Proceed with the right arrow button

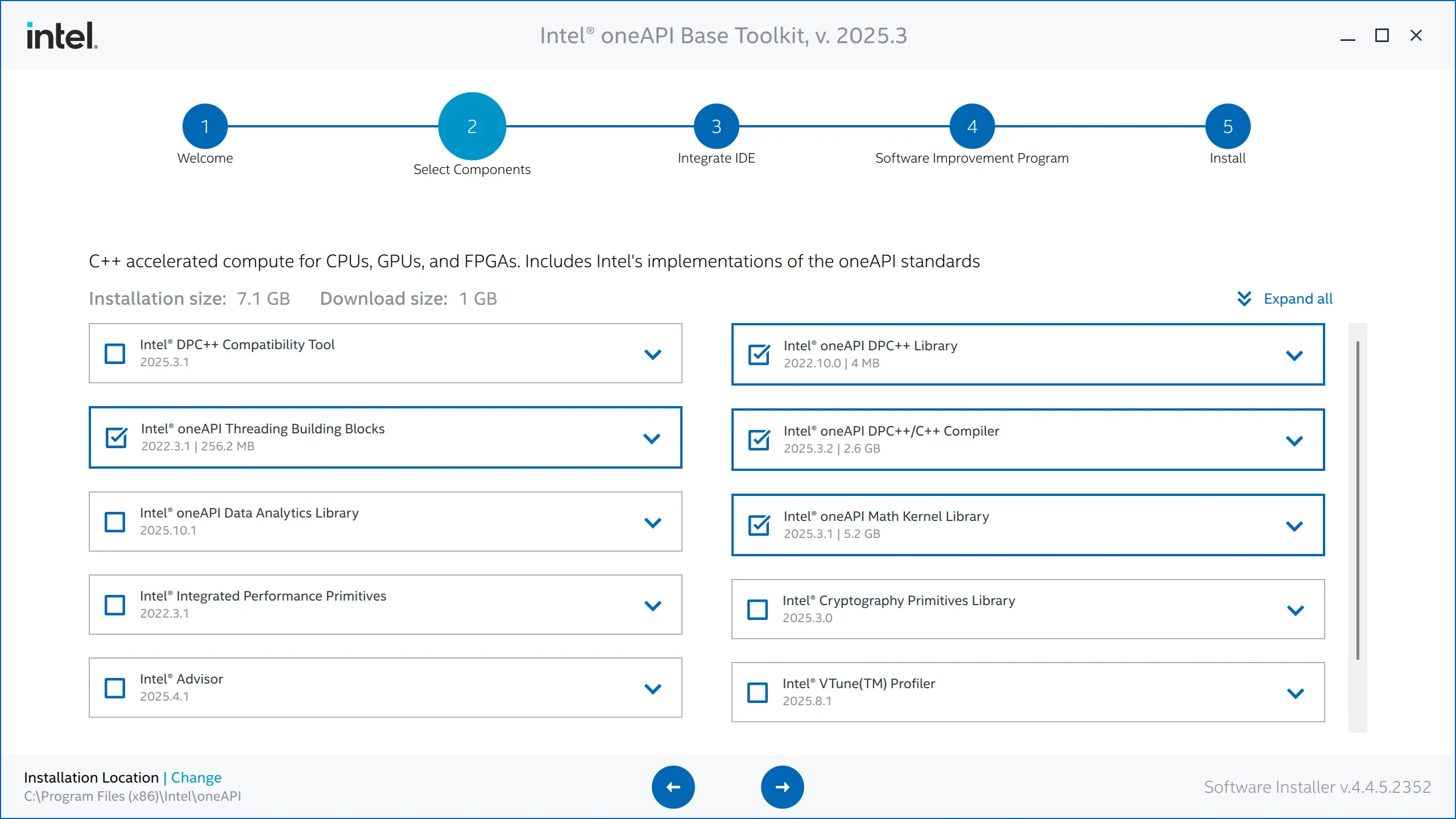coord(783,787)
